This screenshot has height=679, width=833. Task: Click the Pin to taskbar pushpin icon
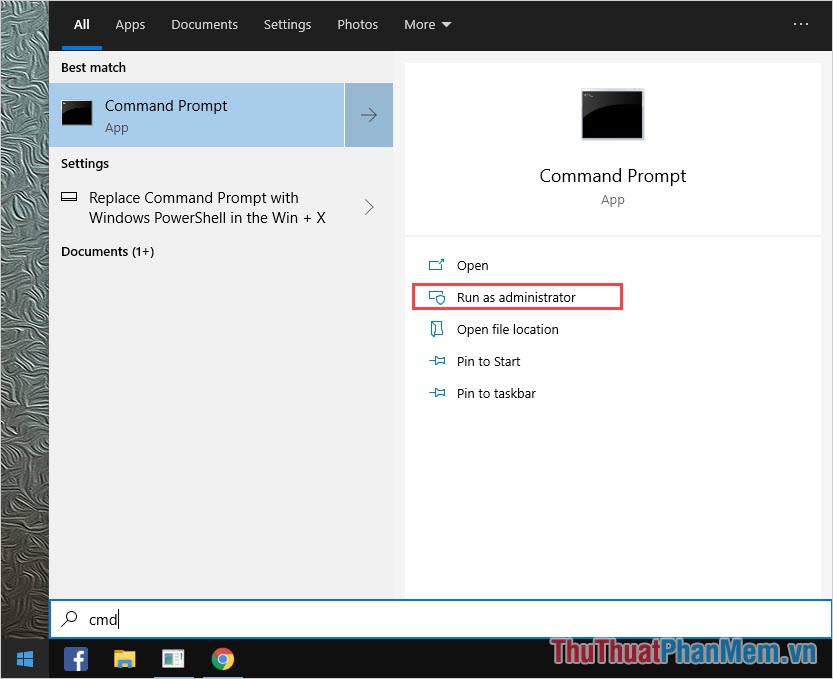[436, 393]
